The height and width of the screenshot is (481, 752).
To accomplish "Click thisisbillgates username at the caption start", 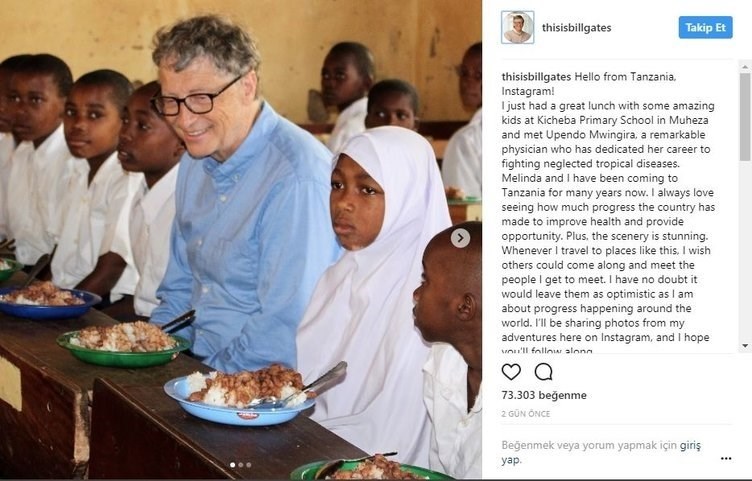I will [536, 77].
